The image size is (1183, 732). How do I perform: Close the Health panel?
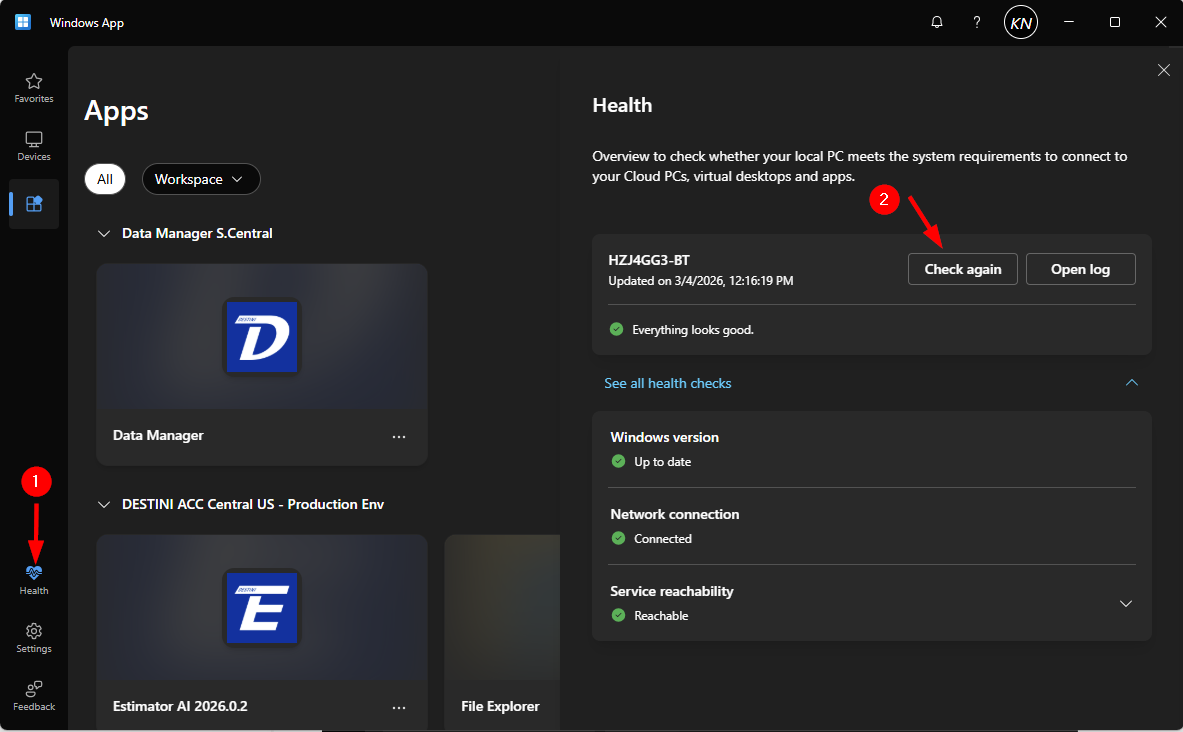pyautogui.click(x=1163, y=70)
